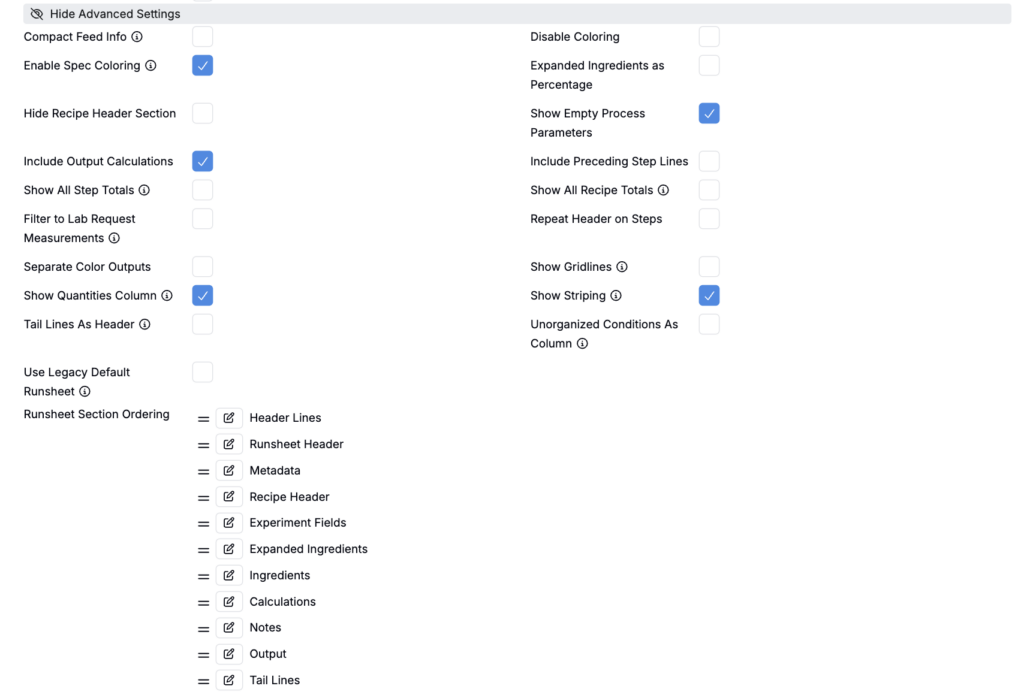Disable the Enable Spec Coloring checkbox

[x=202, y=66]
